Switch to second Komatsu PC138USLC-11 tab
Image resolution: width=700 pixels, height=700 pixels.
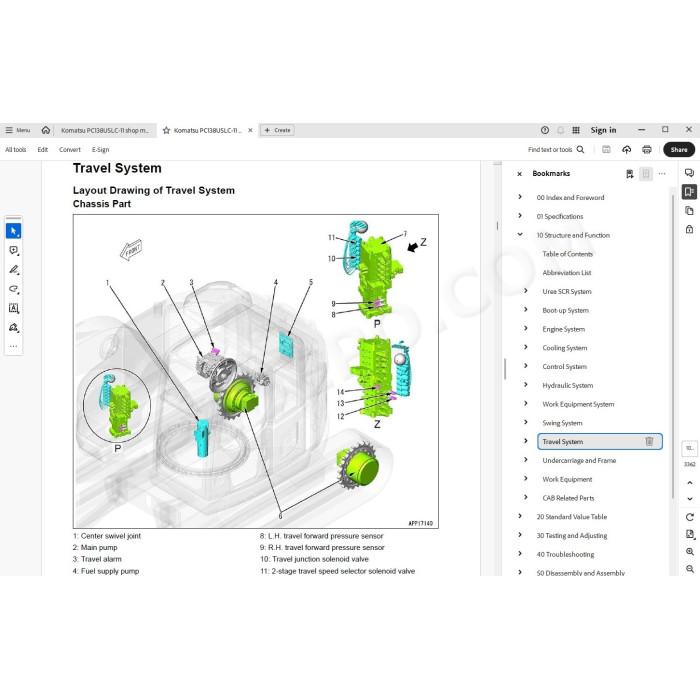(x=207, y=130)
